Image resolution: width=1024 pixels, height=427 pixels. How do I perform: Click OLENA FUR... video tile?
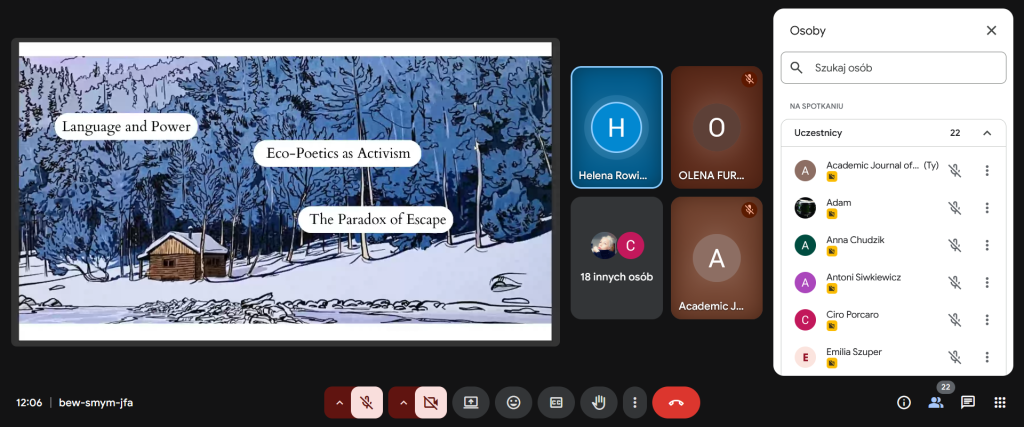click(716, 127)
